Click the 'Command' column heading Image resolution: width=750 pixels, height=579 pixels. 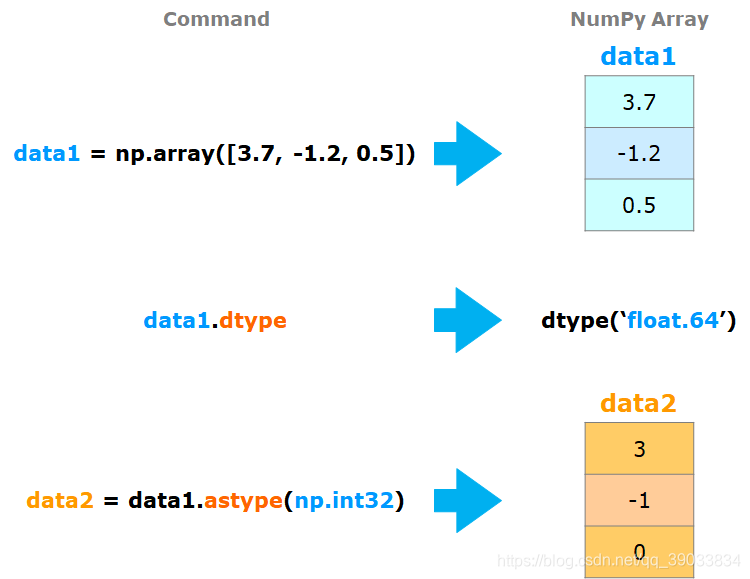[x=216, y=20]
